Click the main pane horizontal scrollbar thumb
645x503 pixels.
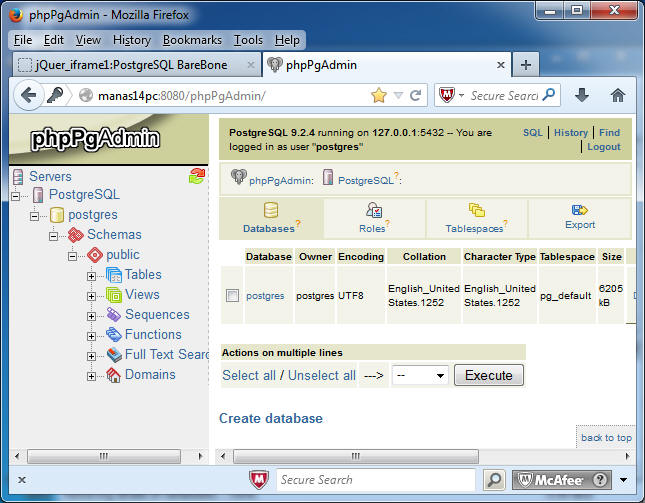(x=356, y=456)
